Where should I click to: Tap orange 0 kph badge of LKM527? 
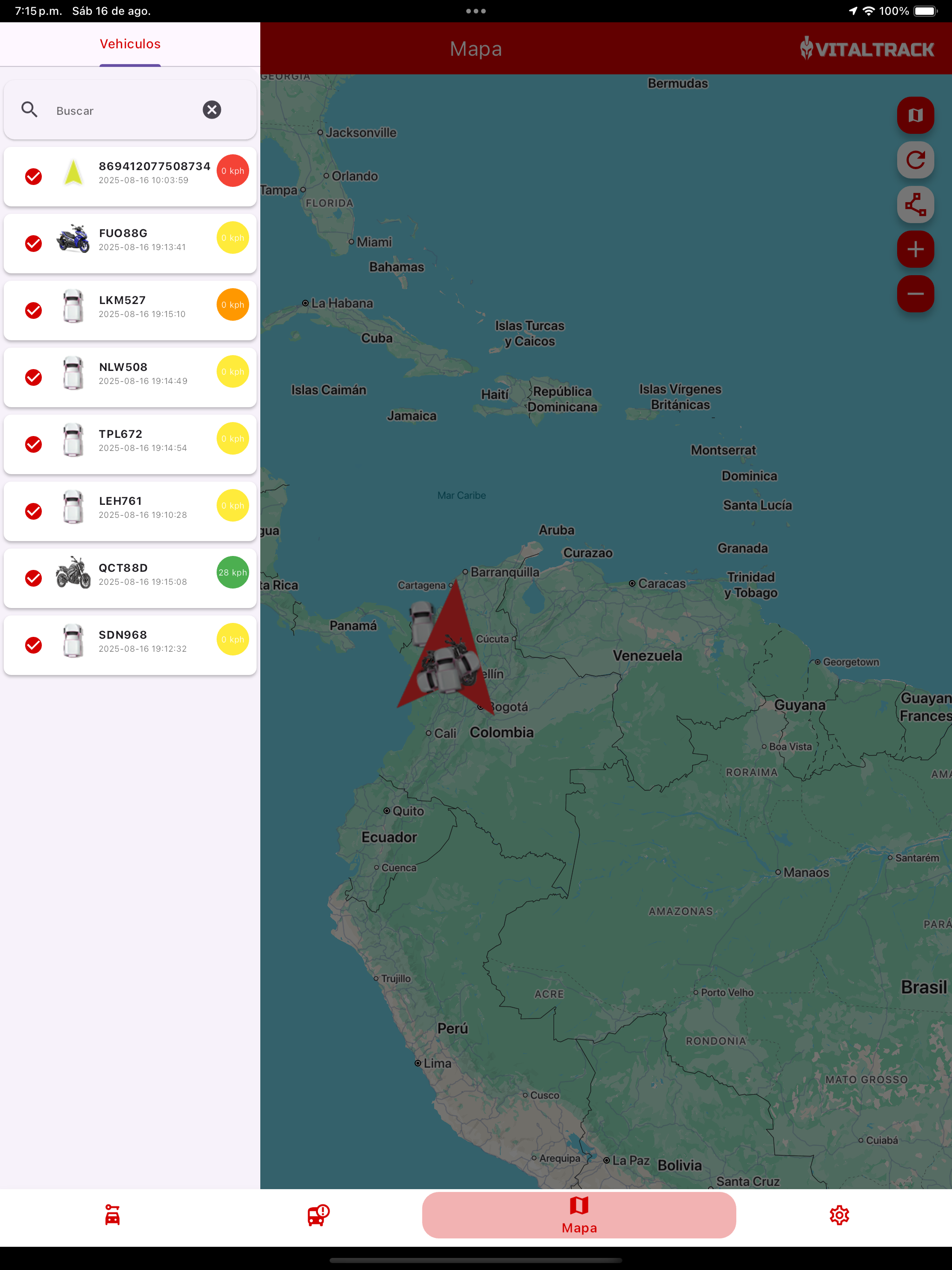pos(232,304)
